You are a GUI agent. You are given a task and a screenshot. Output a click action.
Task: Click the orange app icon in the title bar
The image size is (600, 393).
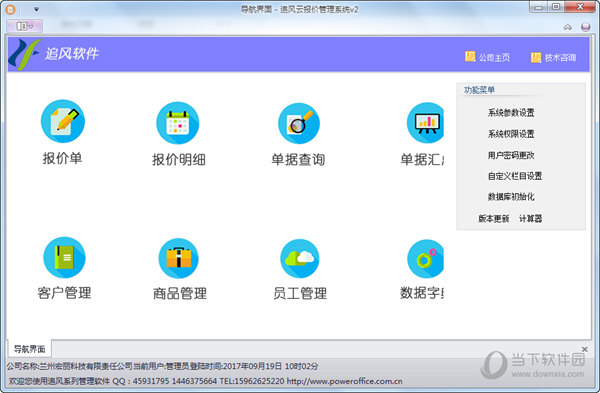pyautogui.click(x=10, y=9)
